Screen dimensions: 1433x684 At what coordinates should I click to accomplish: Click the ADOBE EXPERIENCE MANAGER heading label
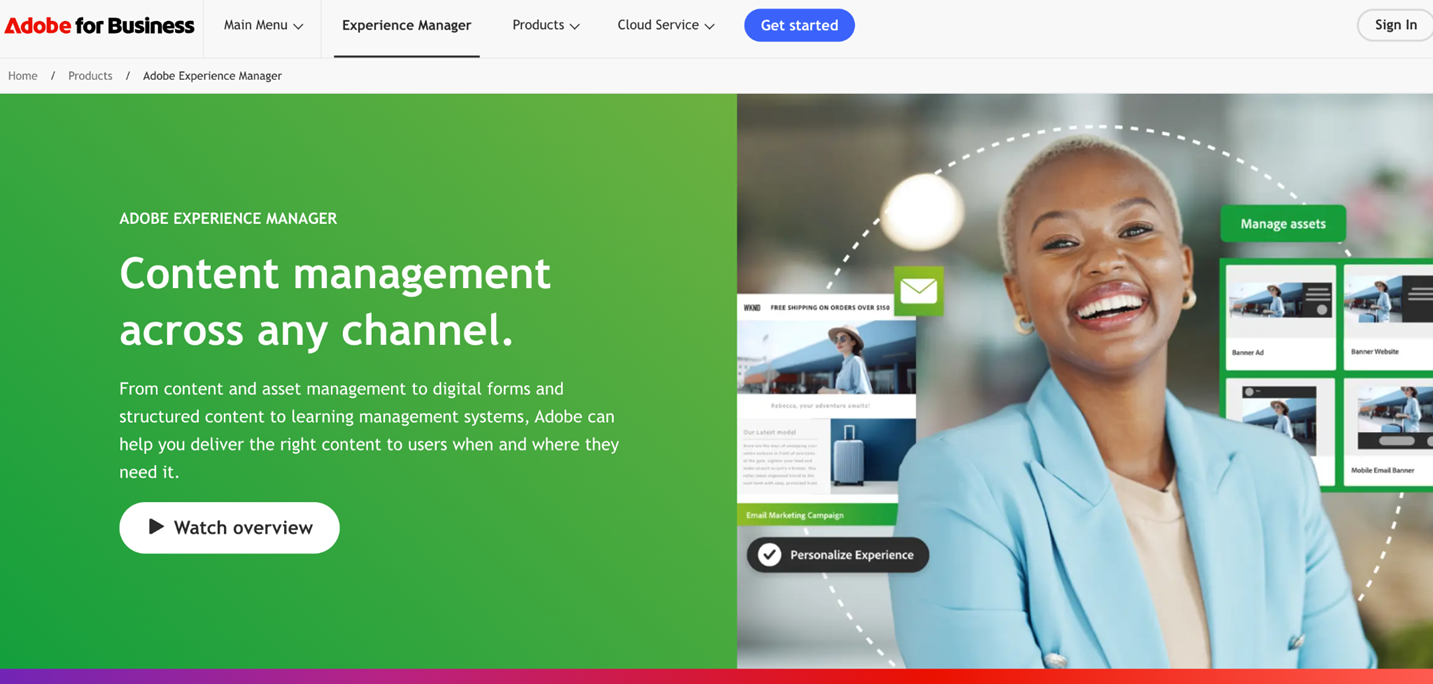(228, 218)
